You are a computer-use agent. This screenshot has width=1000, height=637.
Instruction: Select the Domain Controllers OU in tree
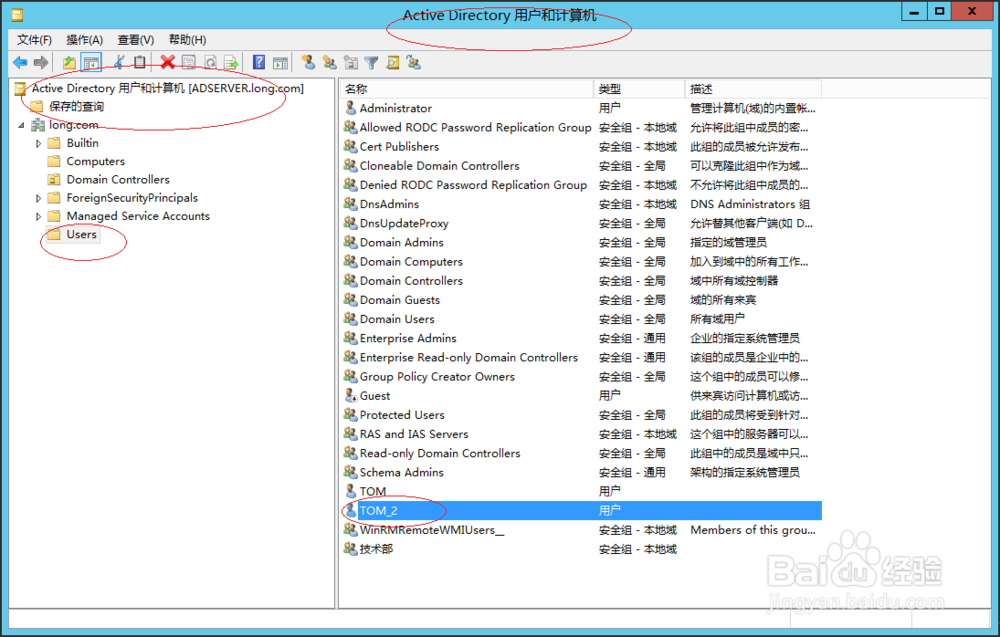tap(118, 180)
